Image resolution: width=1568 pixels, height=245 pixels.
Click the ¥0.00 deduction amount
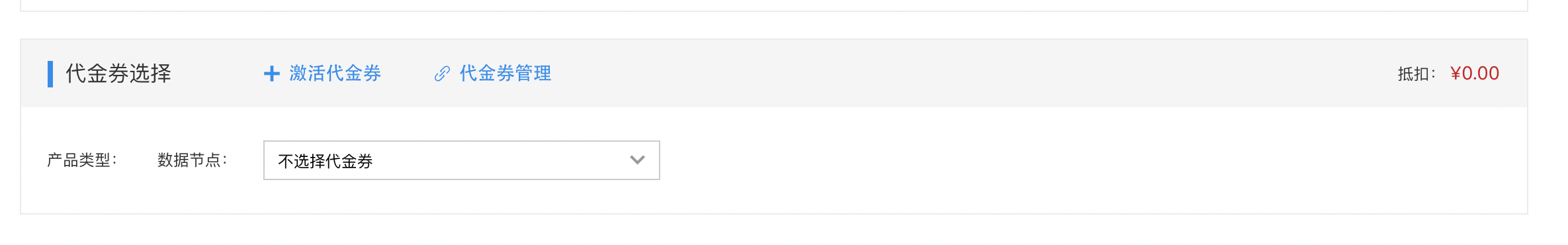pos(1475,73)
